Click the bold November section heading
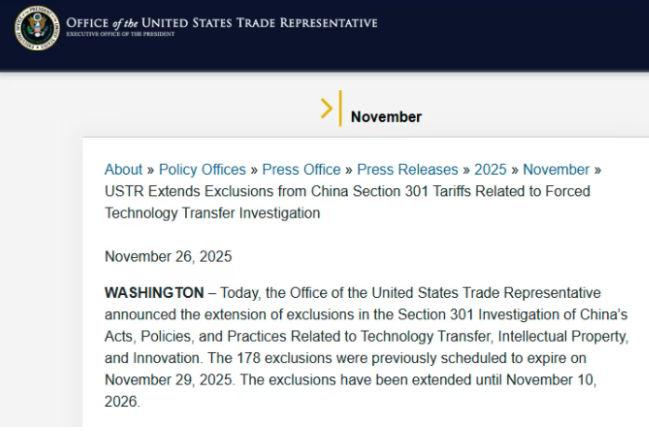649x436 pixels. click(386, 117)
